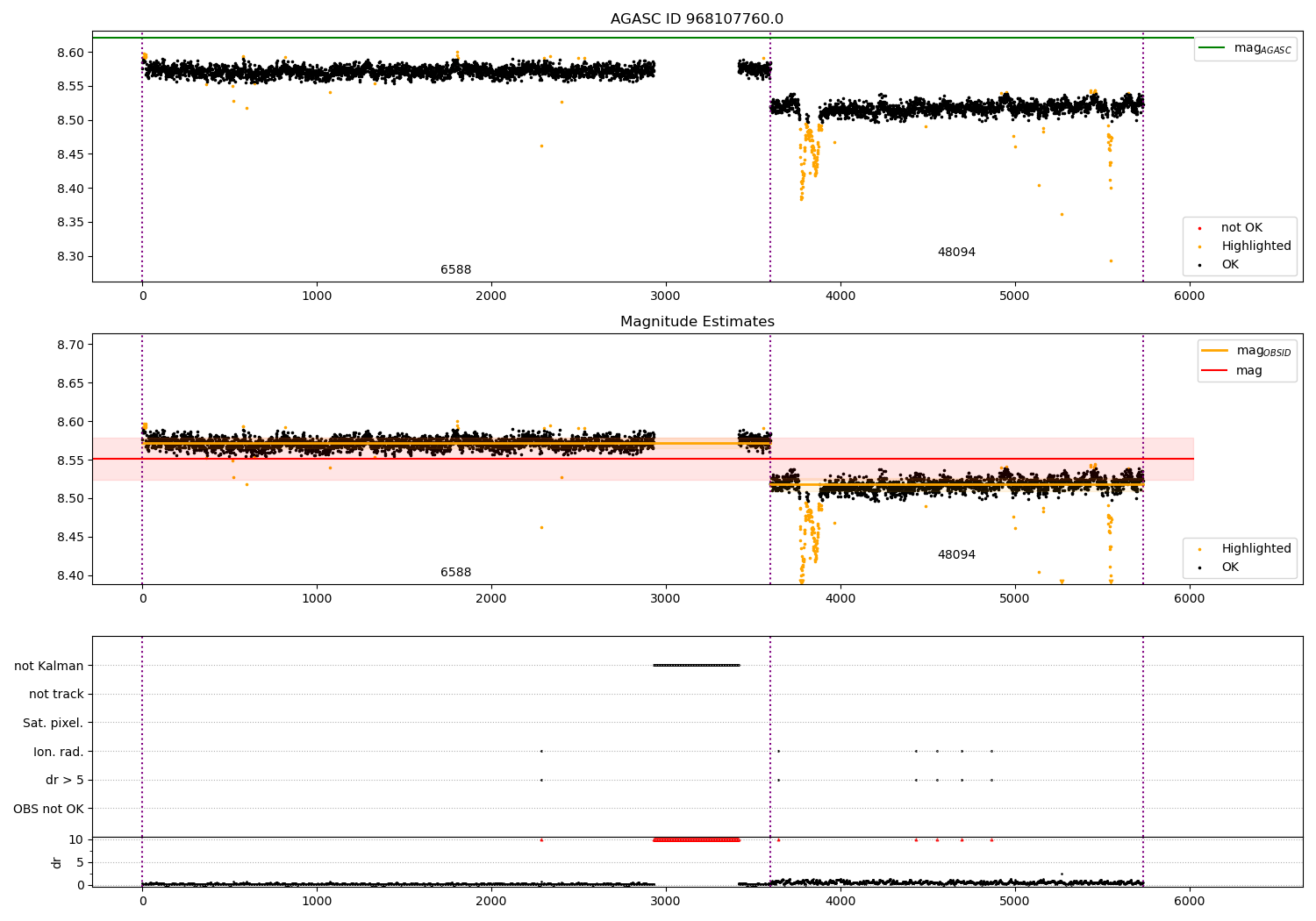Click the 6000 tick on bottom x-axis
Viewport: 1316px width, 921px height.
pos(1189,901)
